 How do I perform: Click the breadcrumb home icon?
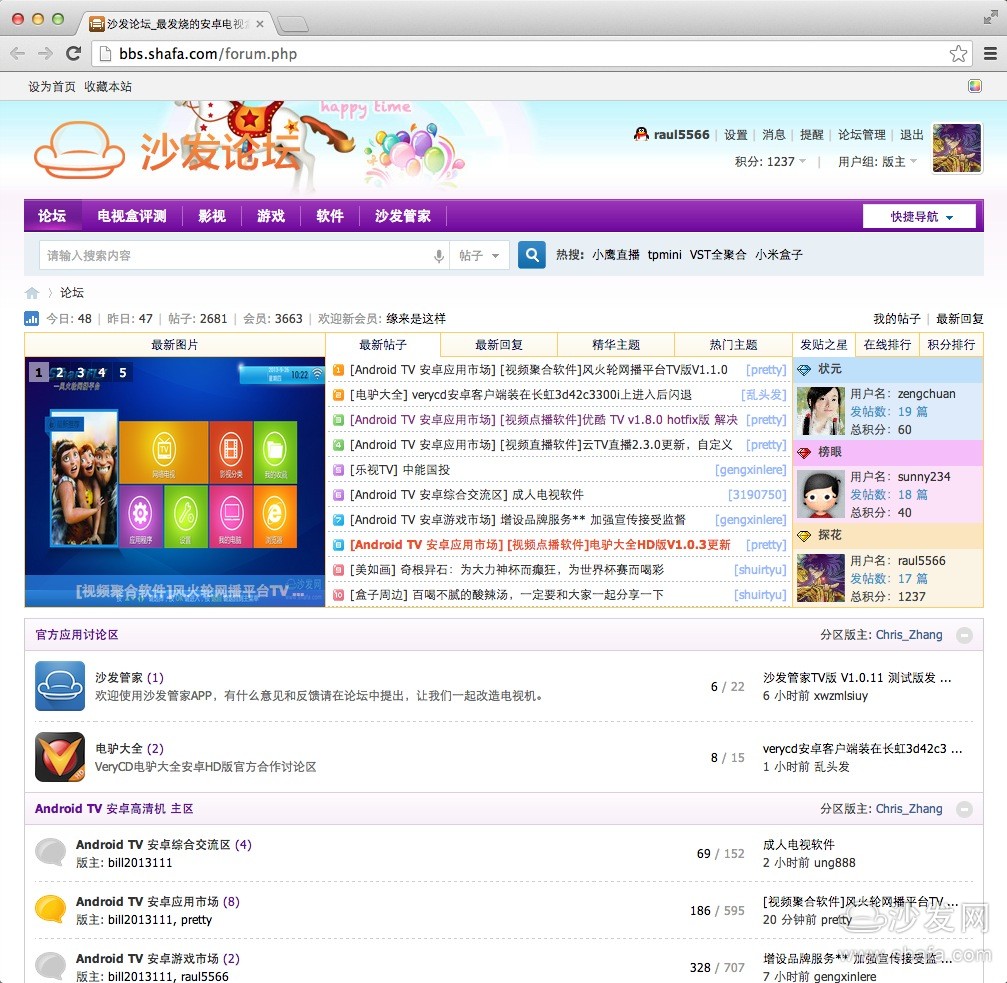[x=31, y=293]
